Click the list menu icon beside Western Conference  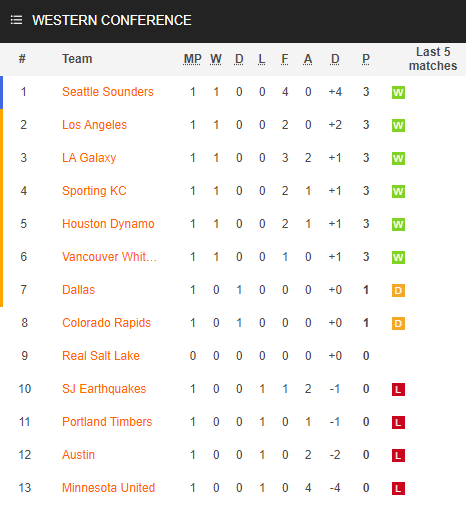point(16,20)
